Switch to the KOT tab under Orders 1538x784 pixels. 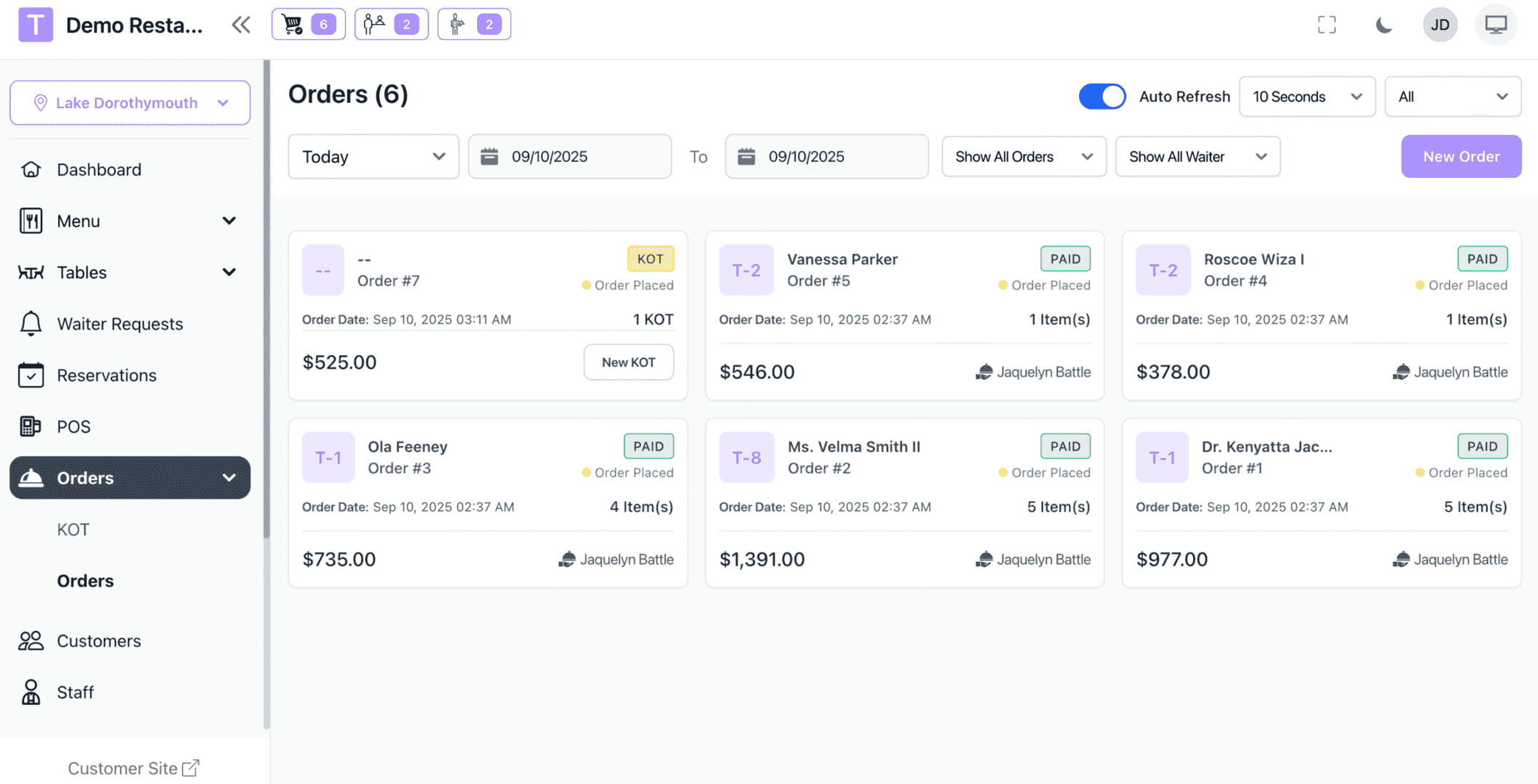pos(73,529)
